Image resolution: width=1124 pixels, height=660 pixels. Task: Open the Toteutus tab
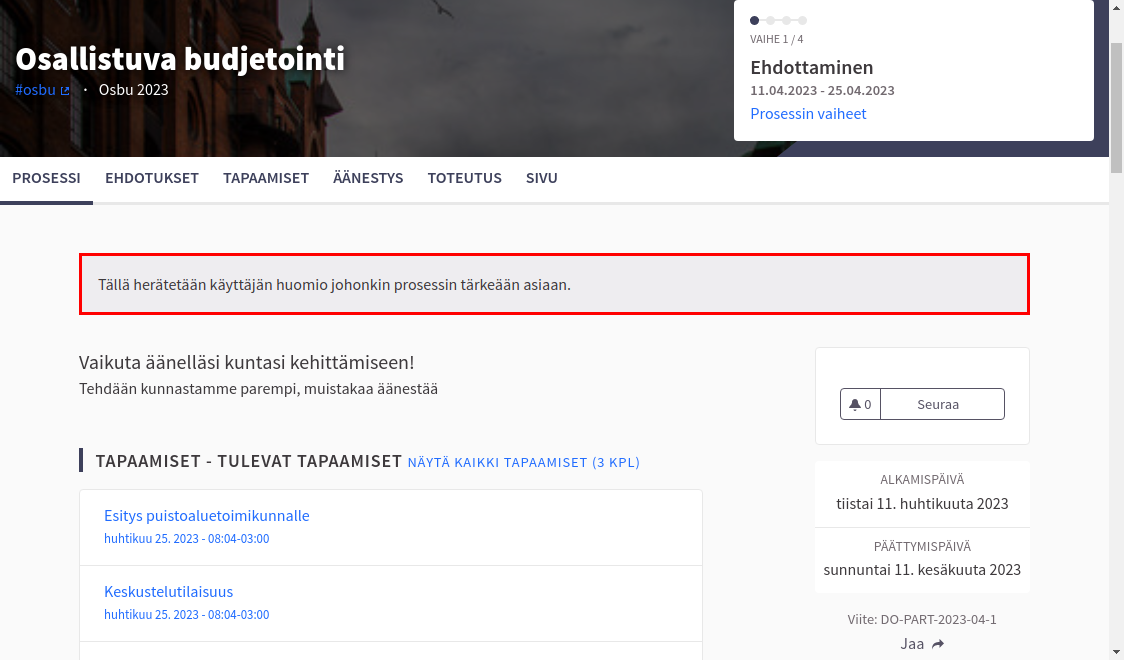(465, 179)
